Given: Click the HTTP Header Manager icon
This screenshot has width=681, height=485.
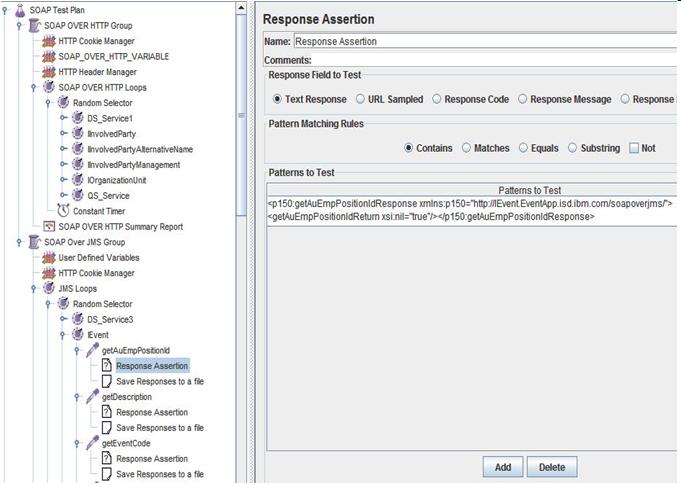Looking at the screenshot, I should point(49,72).
